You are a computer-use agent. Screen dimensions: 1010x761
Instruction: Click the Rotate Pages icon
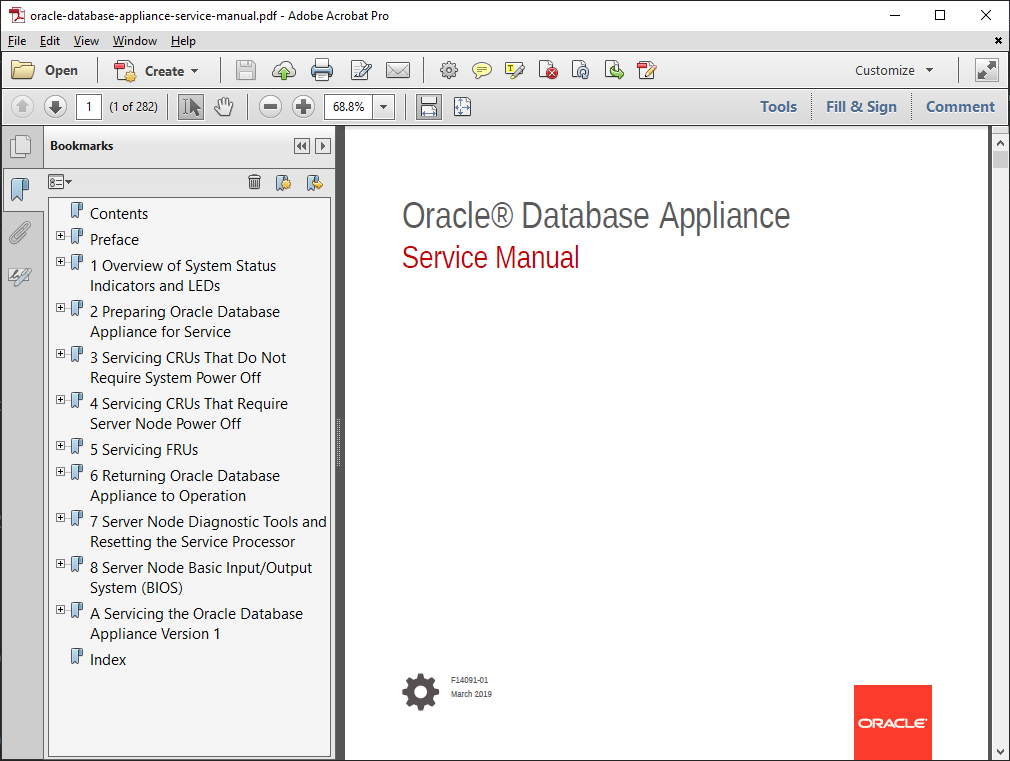[580, 70]
